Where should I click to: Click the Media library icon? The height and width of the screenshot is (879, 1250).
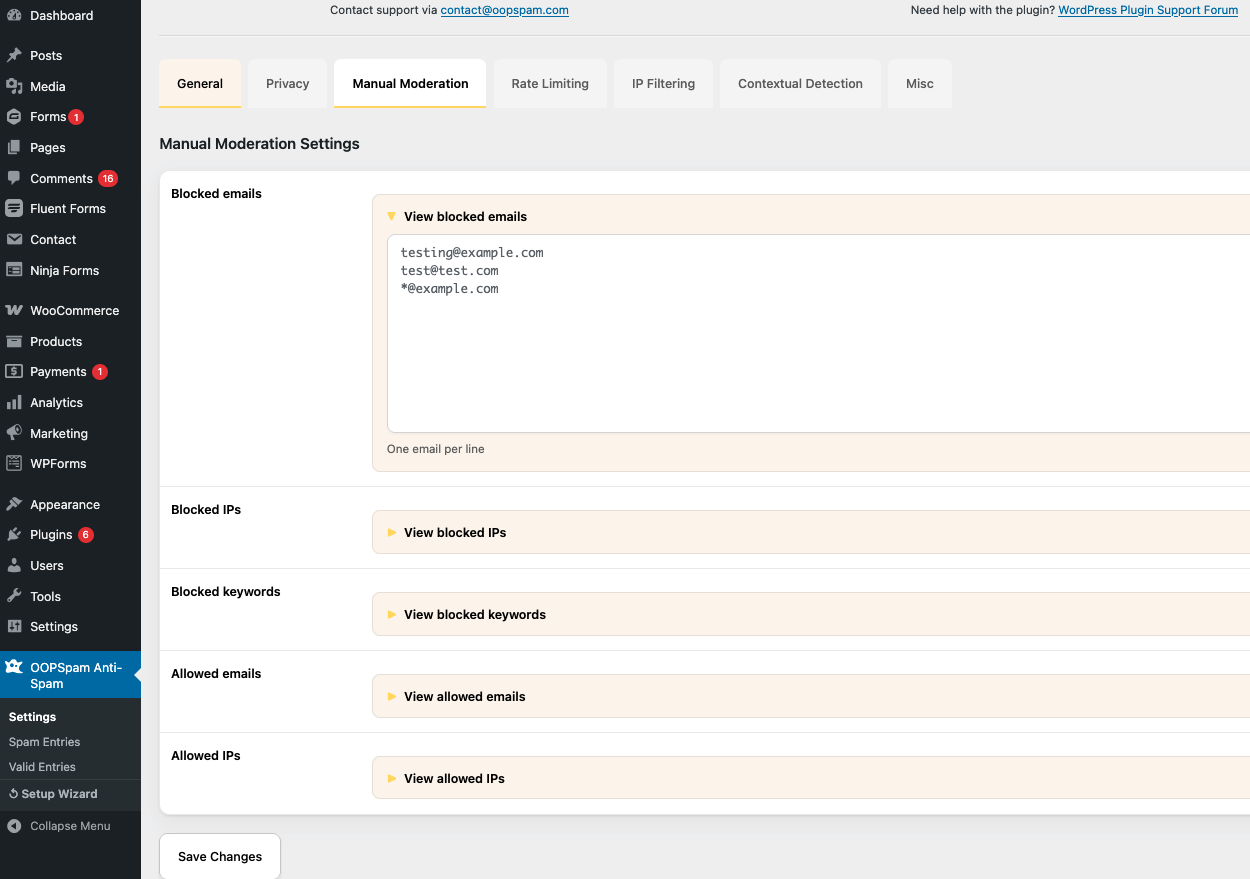click(x=14, y=87)
